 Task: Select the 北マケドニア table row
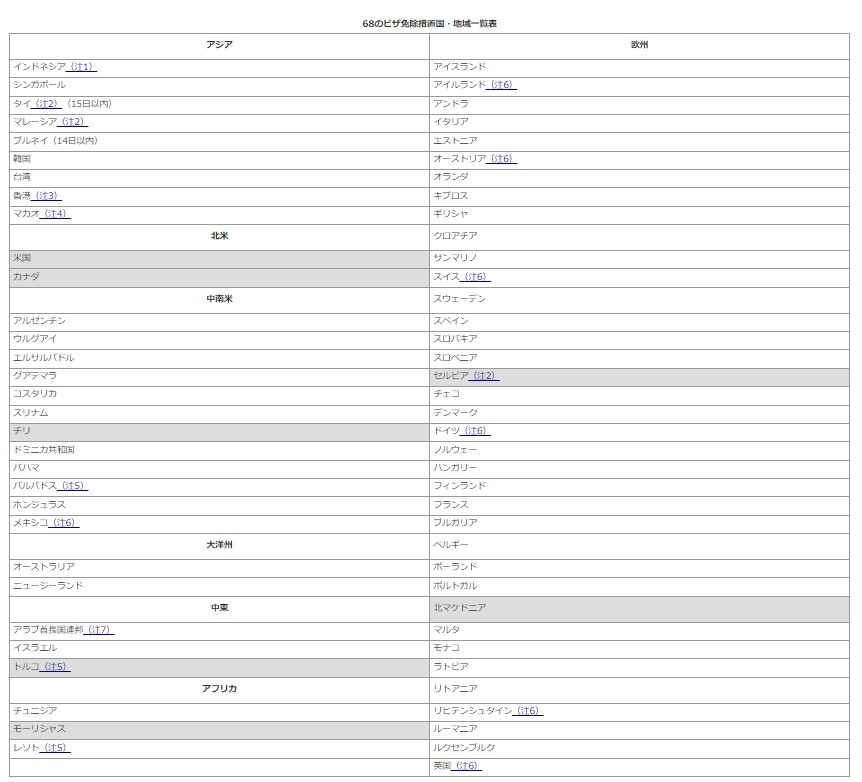pyautogui.click(x=639, y=608)
